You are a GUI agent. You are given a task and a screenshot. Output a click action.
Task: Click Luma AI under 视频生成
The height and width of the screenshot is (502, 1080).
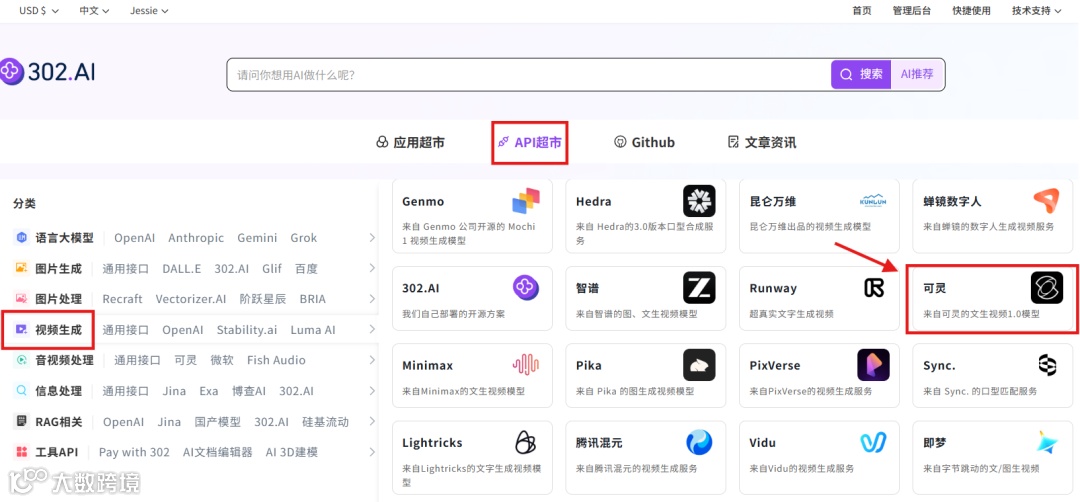click(x=313, y=330)
